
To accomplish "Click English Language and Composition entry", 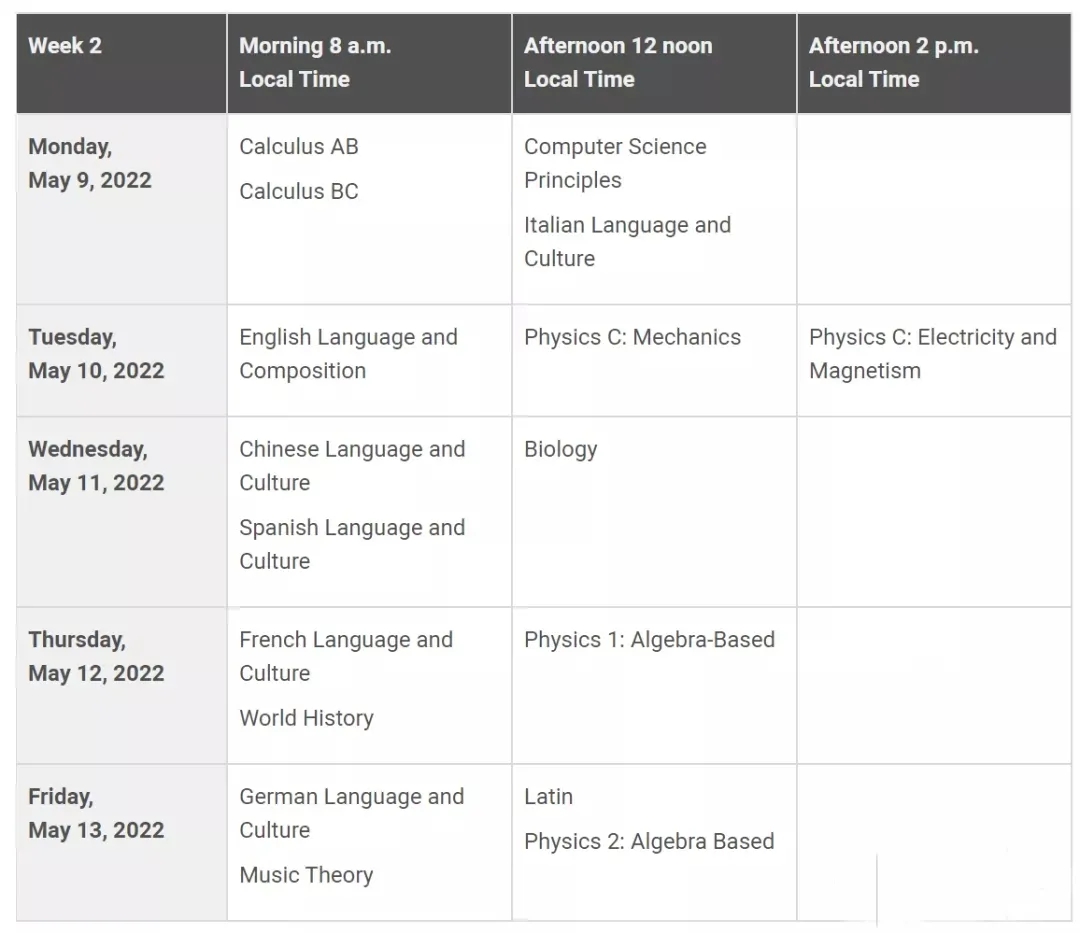I will pos(349,354).
